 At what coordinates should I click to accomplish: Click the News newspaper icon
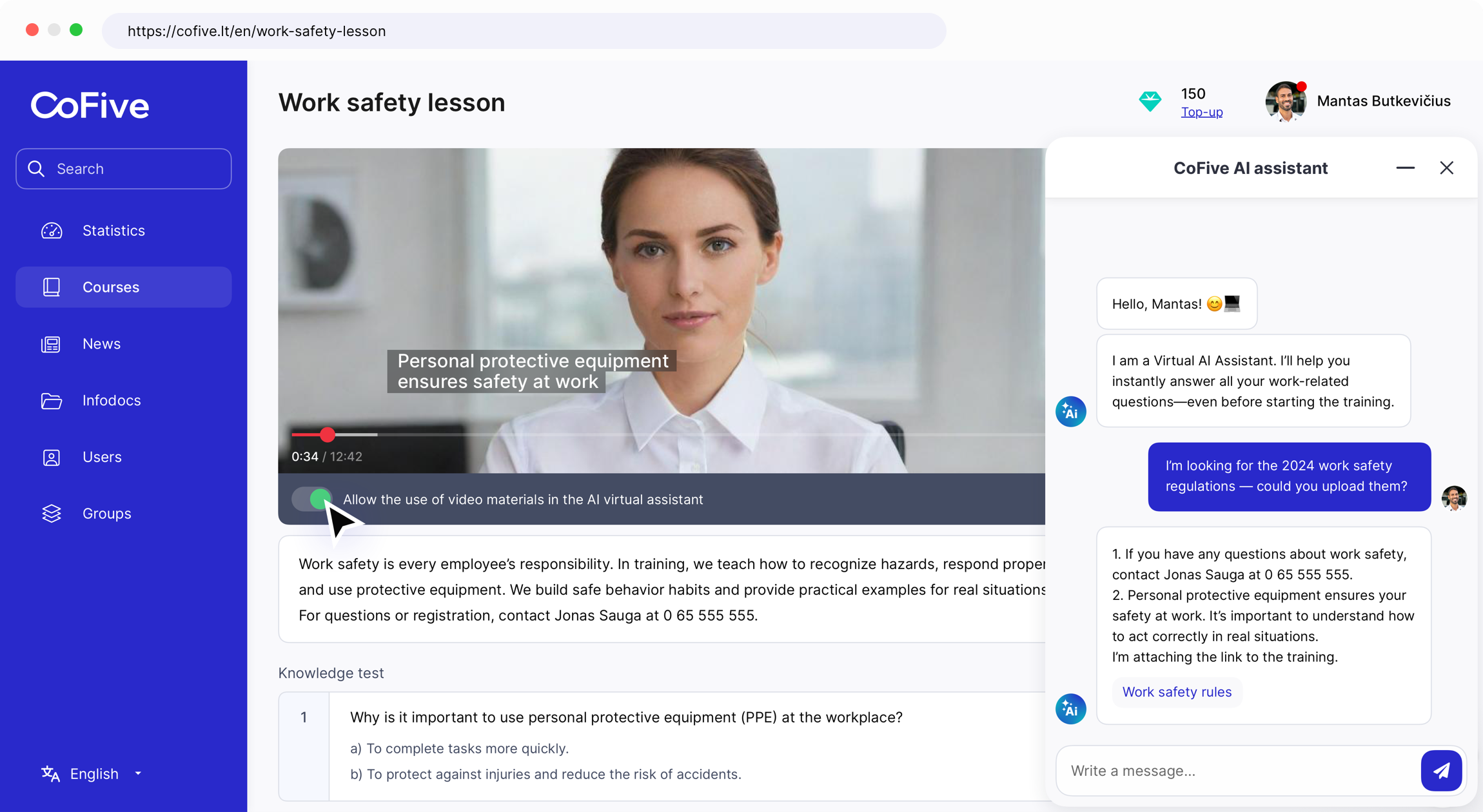(x=52, y=344)
